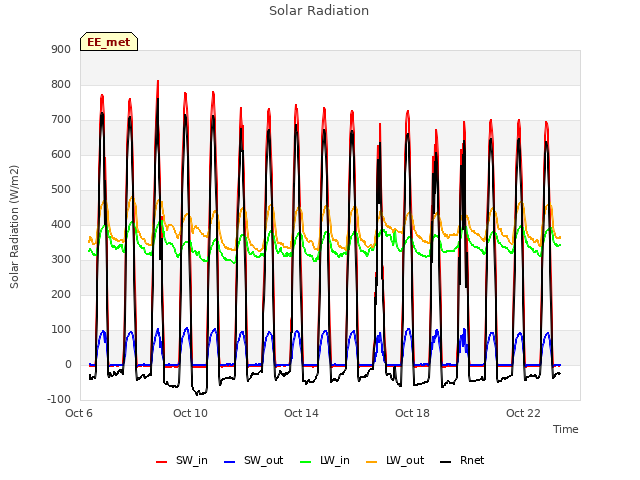Click the Oct 18 x-axis tick label
640x480 pixels.
[412, 413]
